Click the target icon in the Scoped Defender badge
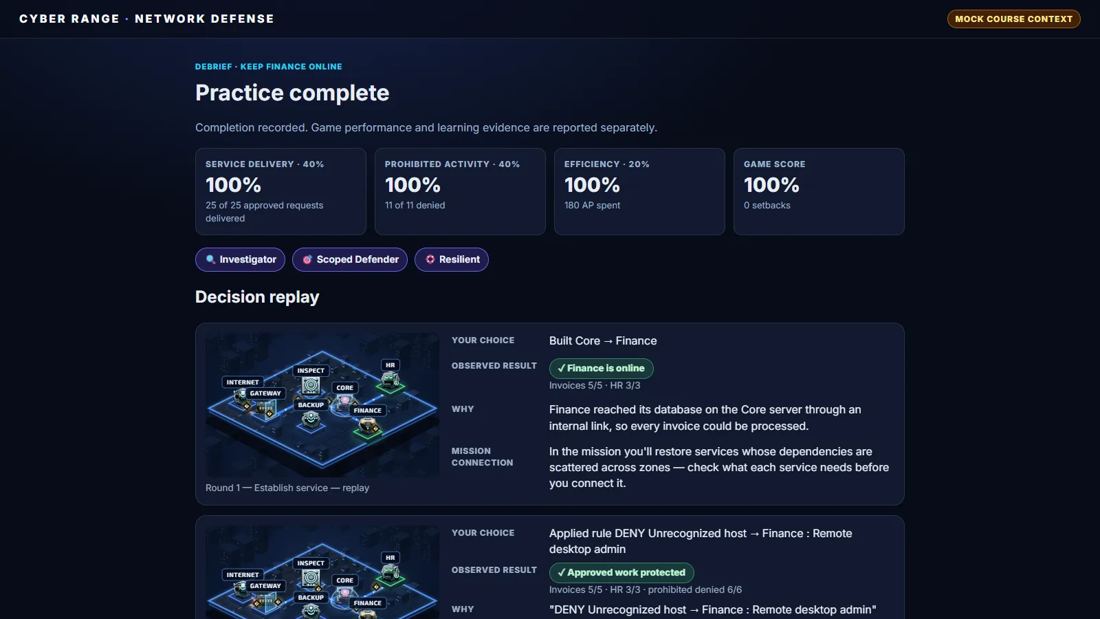The image size is (1100, 619). click(x=307, y=260)
